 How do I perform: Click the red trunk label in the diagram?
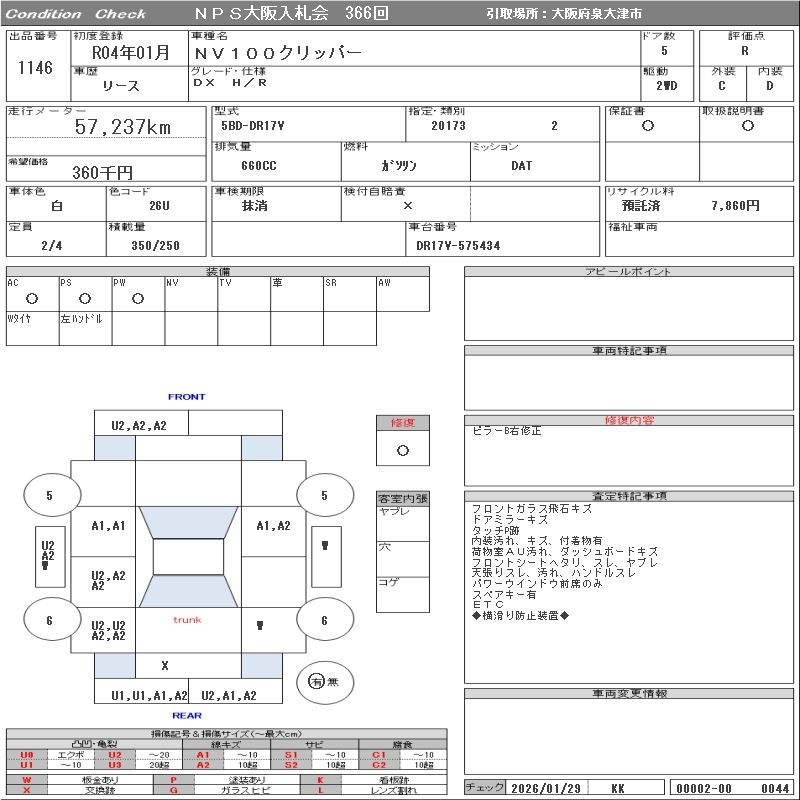pos(187,620)
